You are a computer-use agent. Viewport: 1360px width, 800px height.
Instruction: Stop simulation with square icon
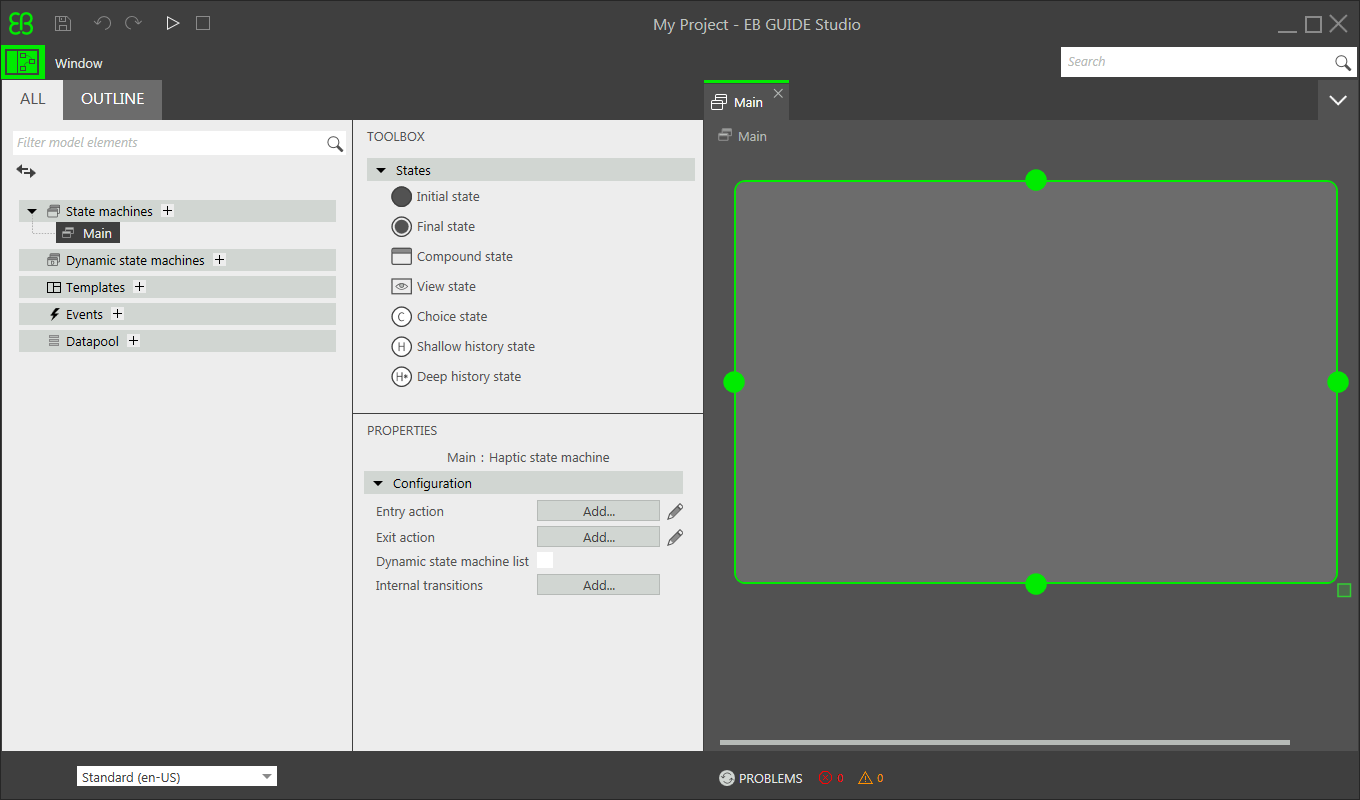(x=203, y=23)
